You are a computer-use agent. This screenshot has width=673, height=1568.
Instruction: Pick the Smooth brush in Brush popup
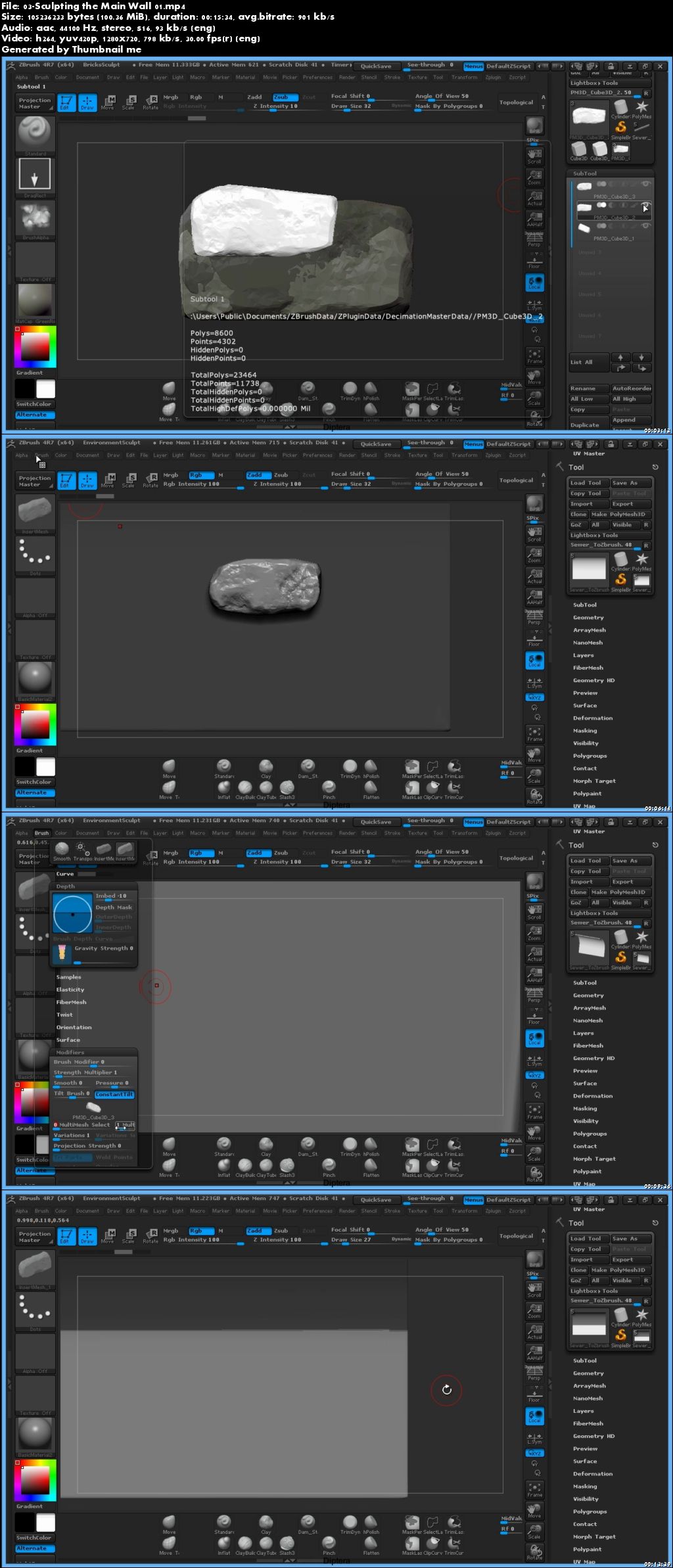click(62, 849)
